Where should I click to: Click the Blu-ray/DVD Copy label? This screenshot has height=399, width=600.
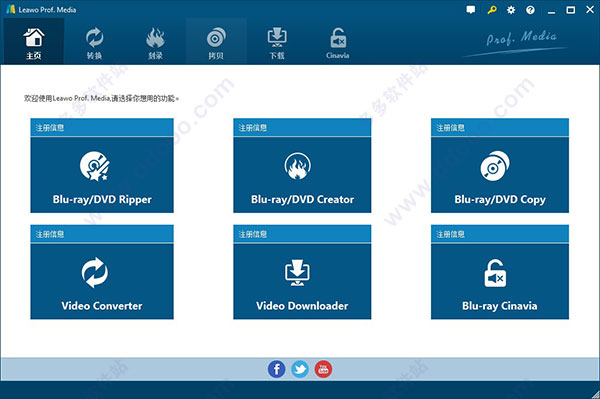tap(500, 200)
